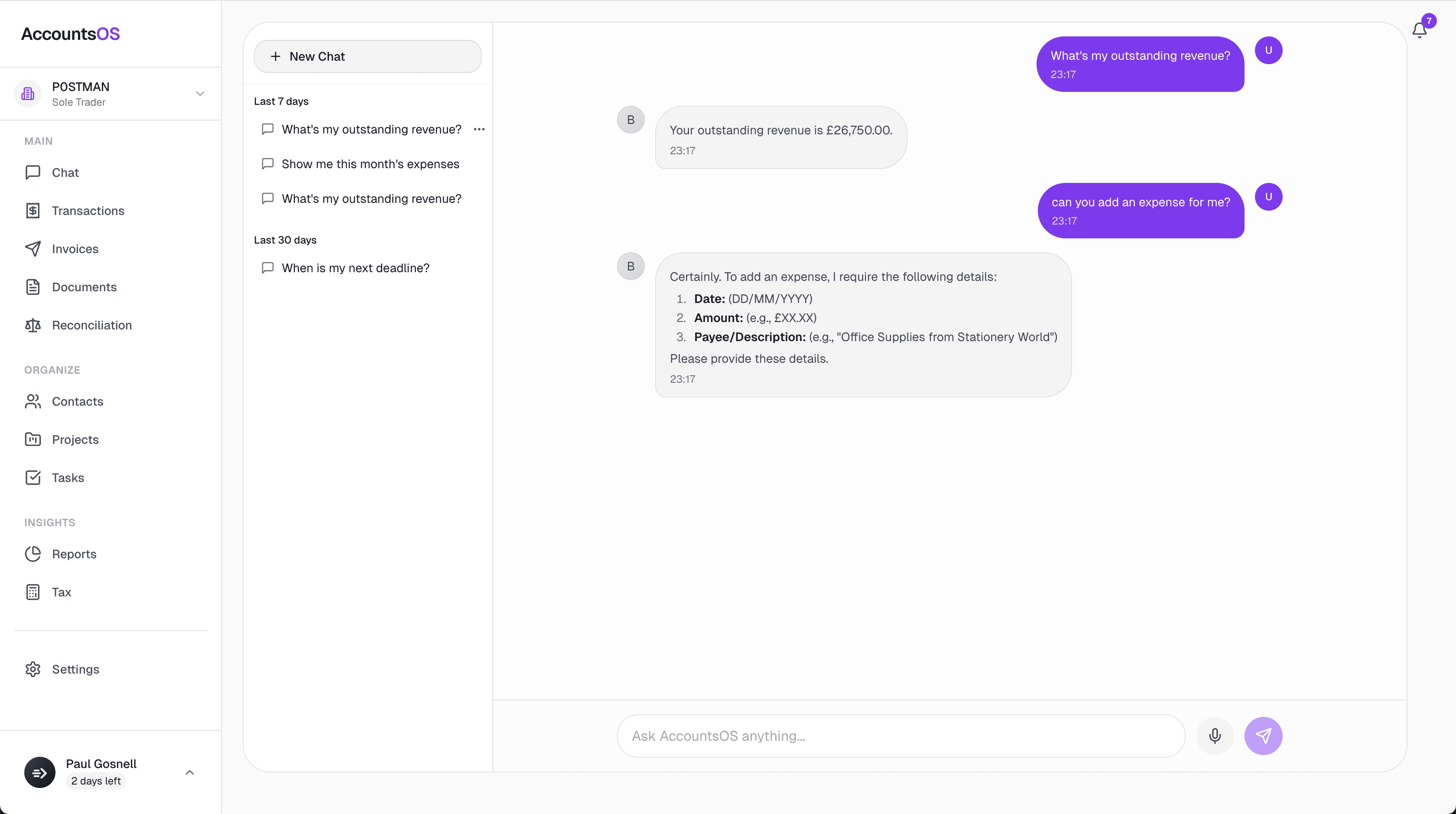The image size is (1456, 814).
Task: Click the send message icon
Action: pos(1264,736)
